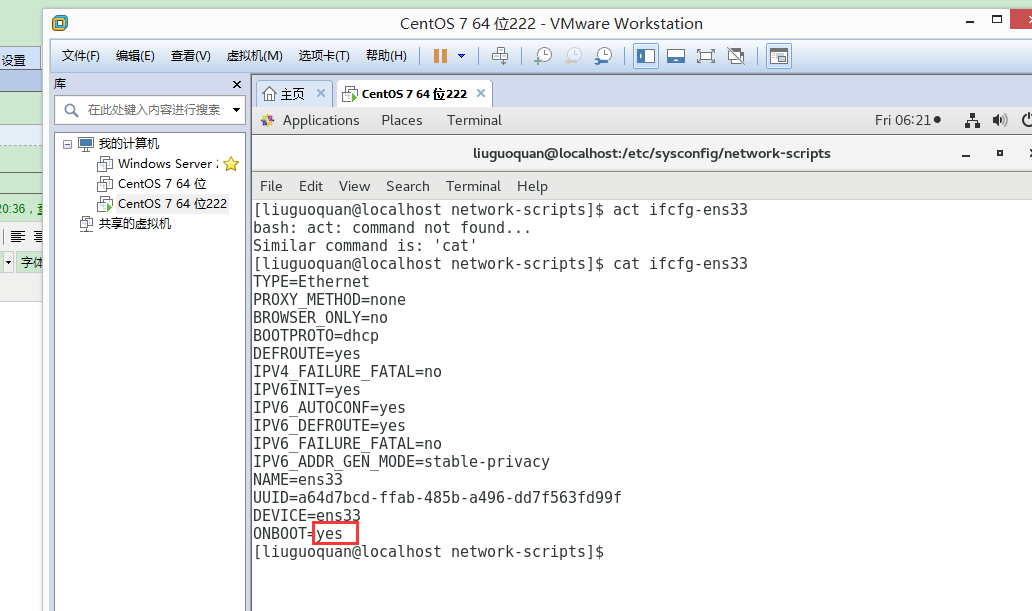Maximize the terminal window
The image size is (1032, 611).
1000,153
